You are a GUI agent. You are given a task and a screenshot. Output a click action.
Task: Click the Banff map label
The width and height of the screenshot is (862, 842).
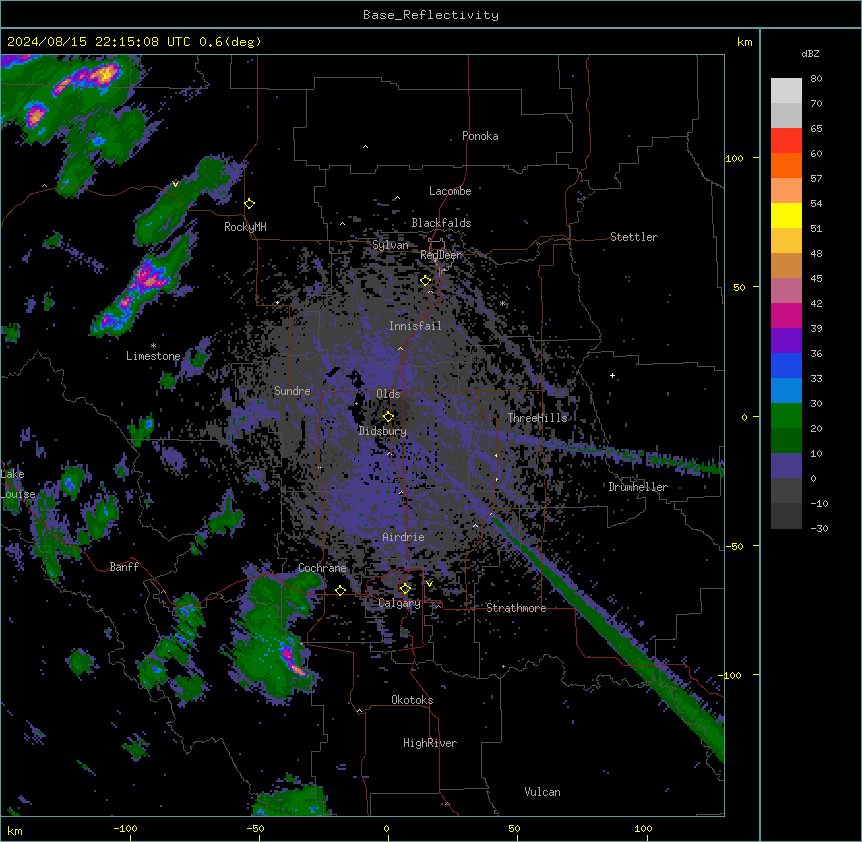124,567
